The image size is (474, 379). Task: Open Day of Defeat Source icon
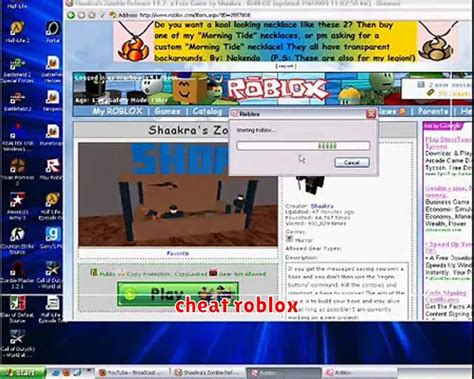point(17,308)
